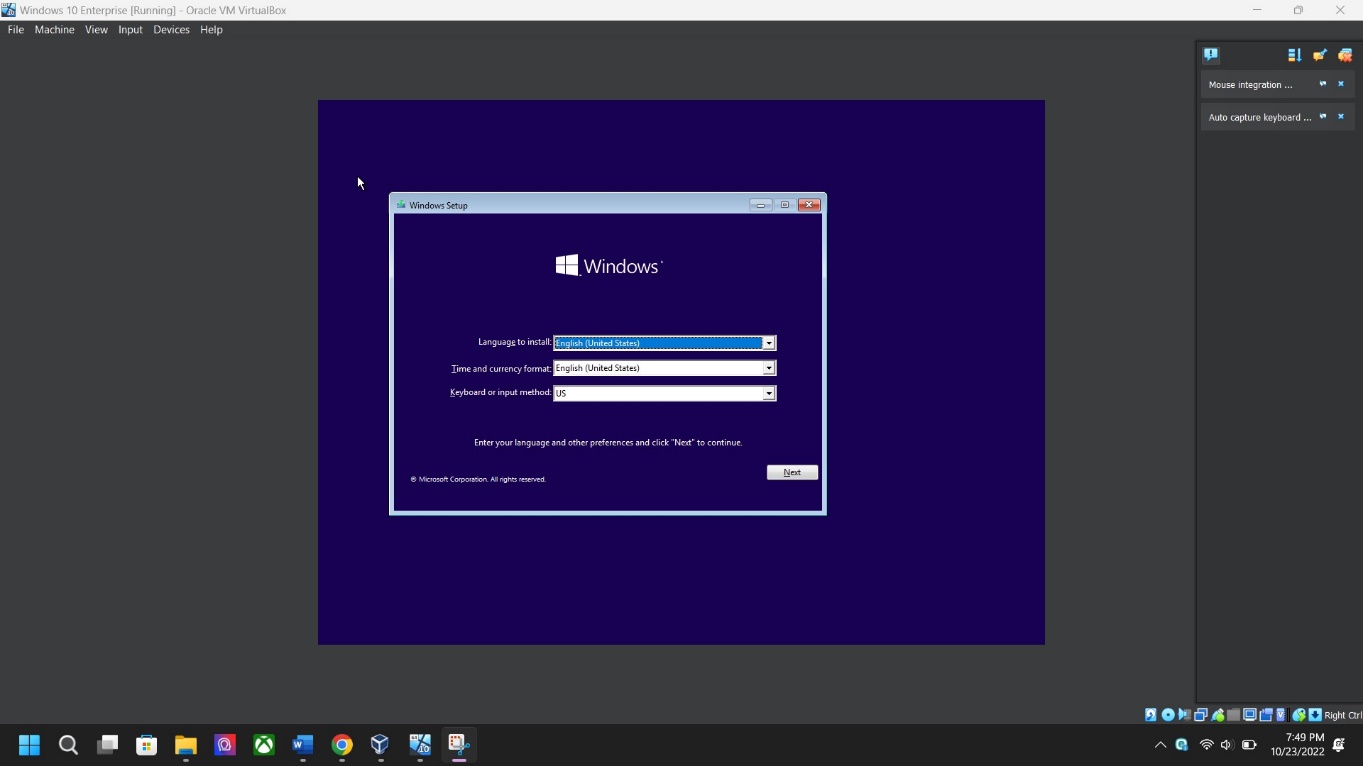Open the optical disk status icon
Image resolution: width=1363 pixels, height=766 pixels.
(x=1168, y=715)
